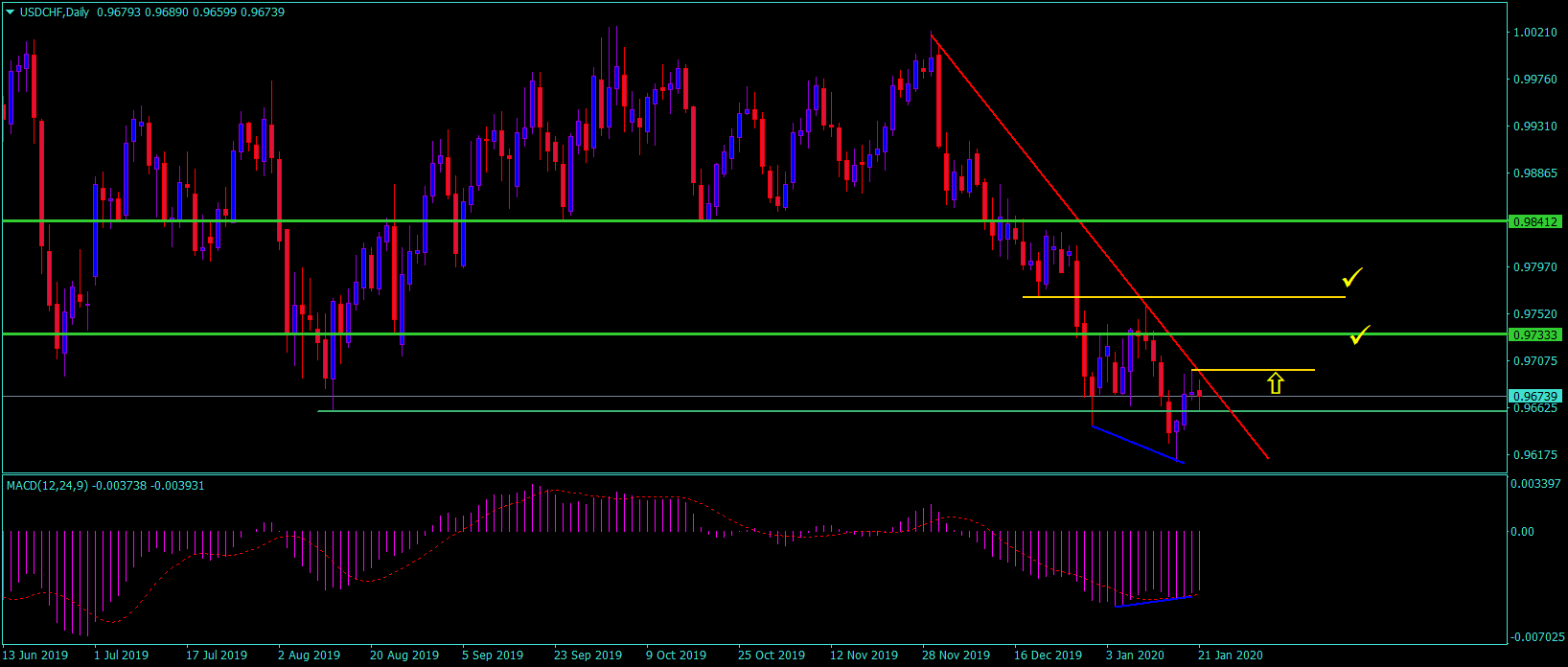Click the 0.96175 price axis value
Screen dimensions: 1568x667
(x=1534, y=455)
